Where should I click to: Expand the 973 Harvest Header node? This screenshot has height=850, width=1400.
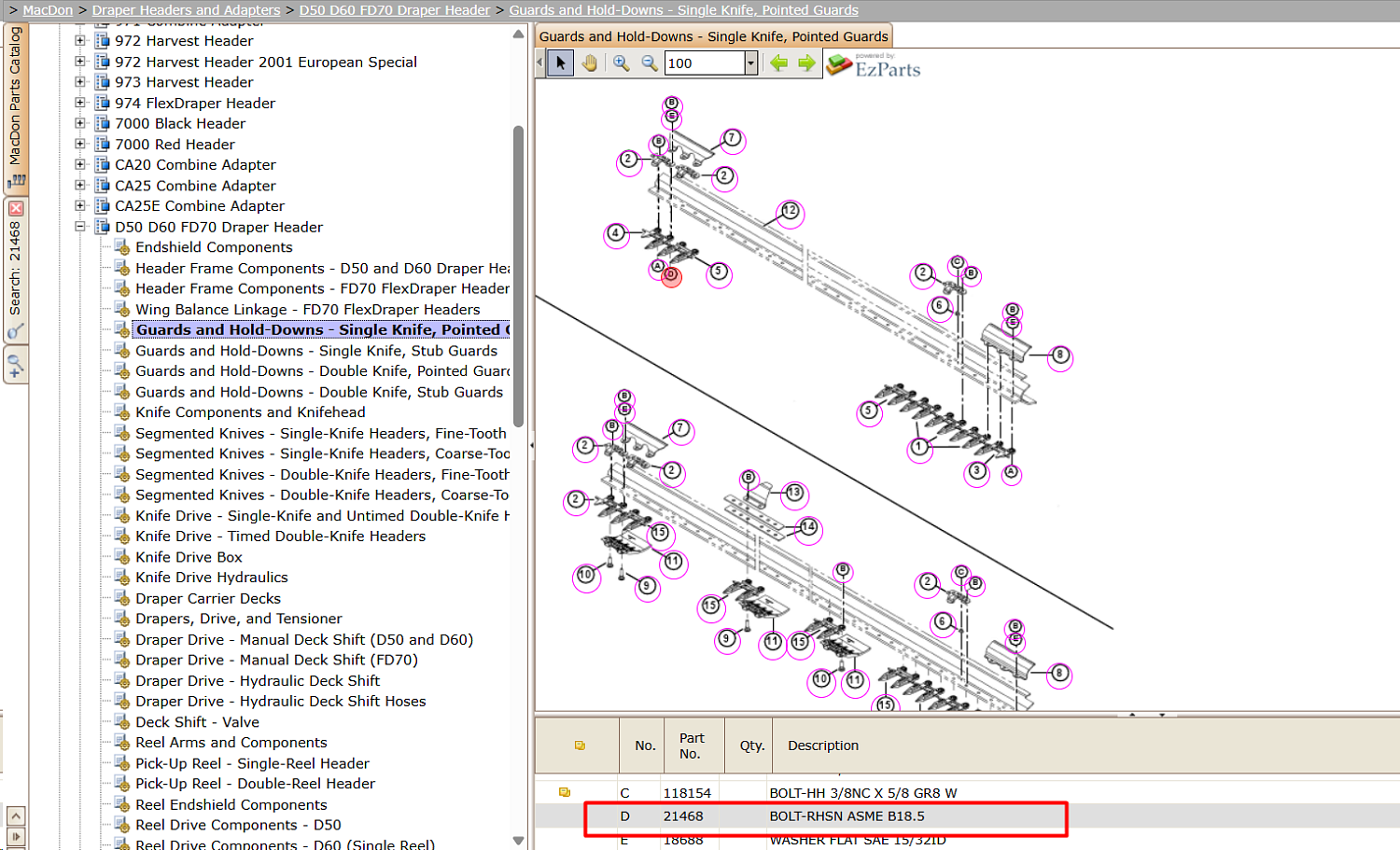point(80,82)
